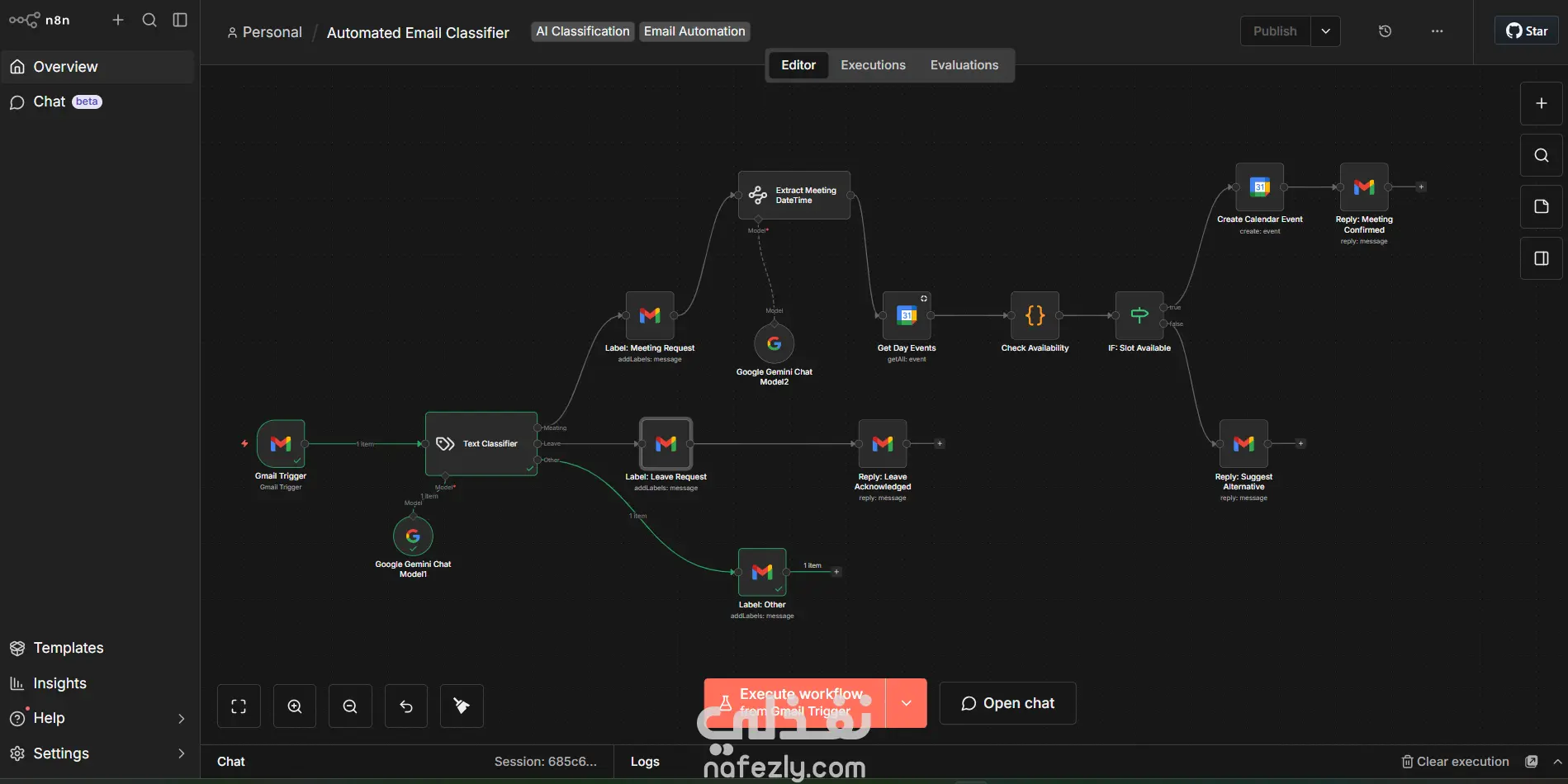This screenshot has height=784, width=1568.
Task: Click the Email Automation tag
Action: point(694,31)
